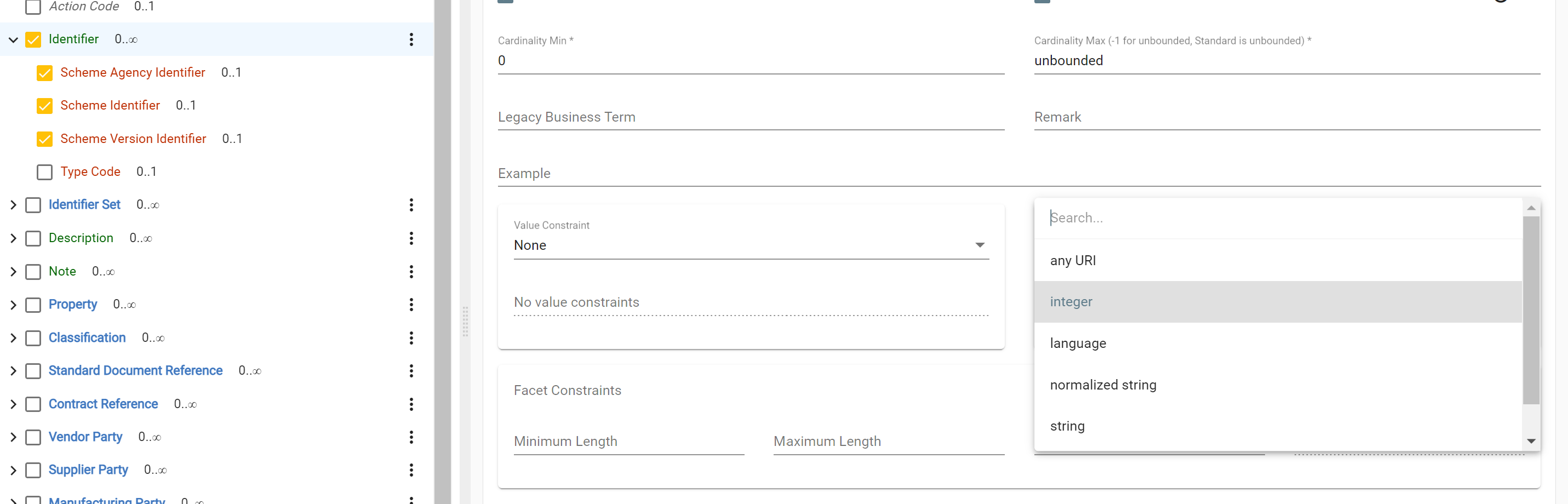1568x504 pixels.
Task: Open the Description options menu
Action: tap(412, 238)
